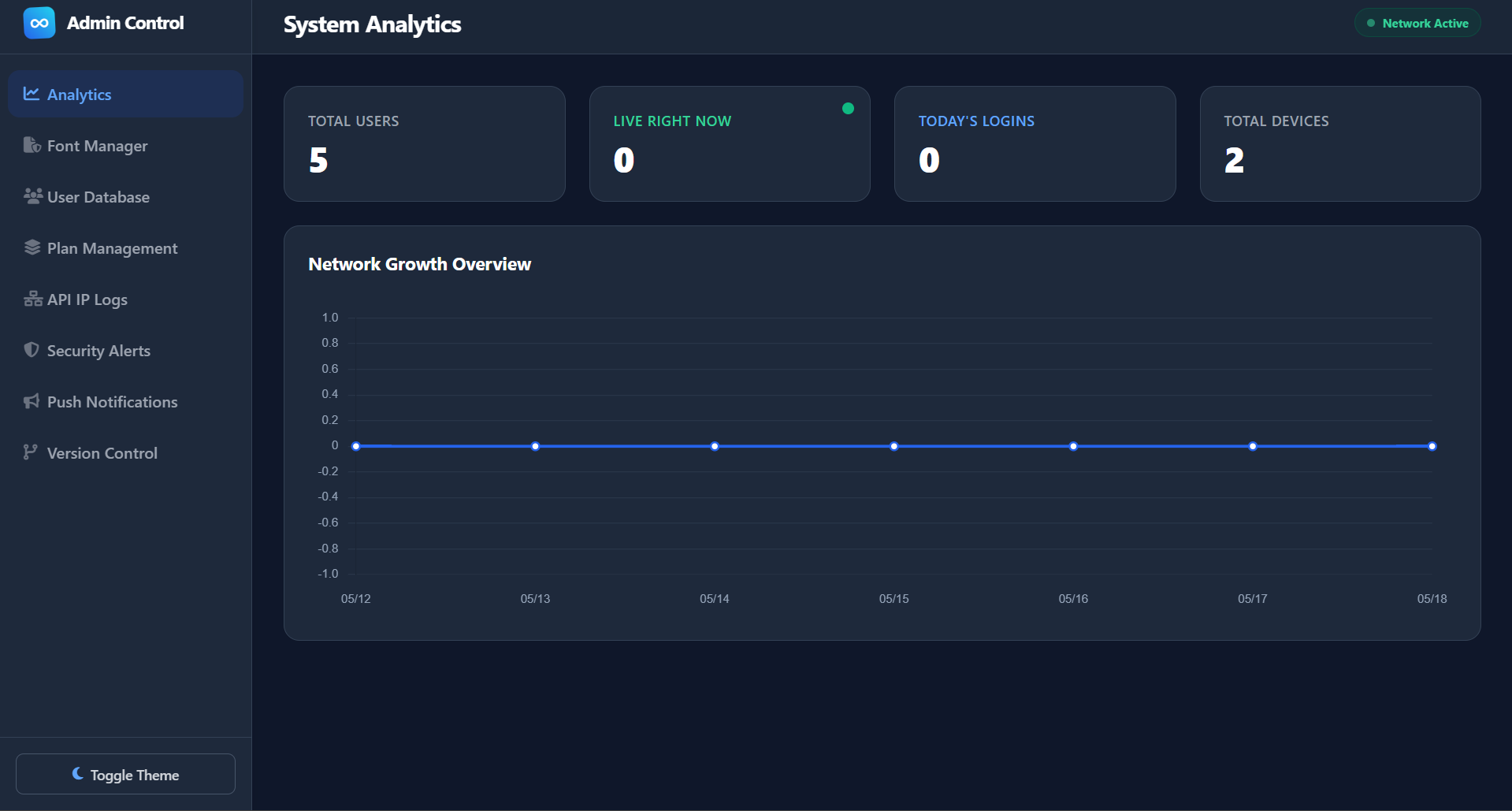Click the Total Devices value 2

click(1234, 160)
